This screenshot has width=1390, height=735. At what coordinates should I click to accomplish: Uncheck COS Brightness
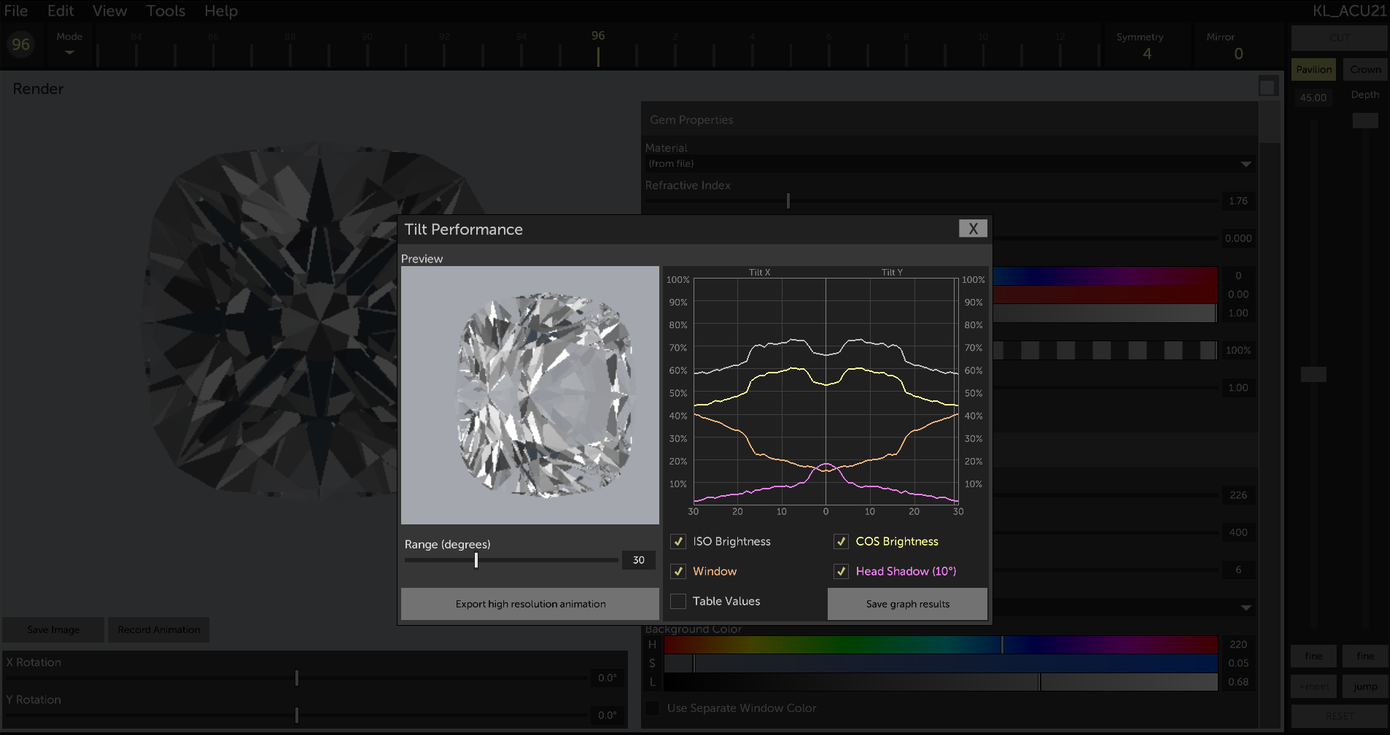click(841, 541)
